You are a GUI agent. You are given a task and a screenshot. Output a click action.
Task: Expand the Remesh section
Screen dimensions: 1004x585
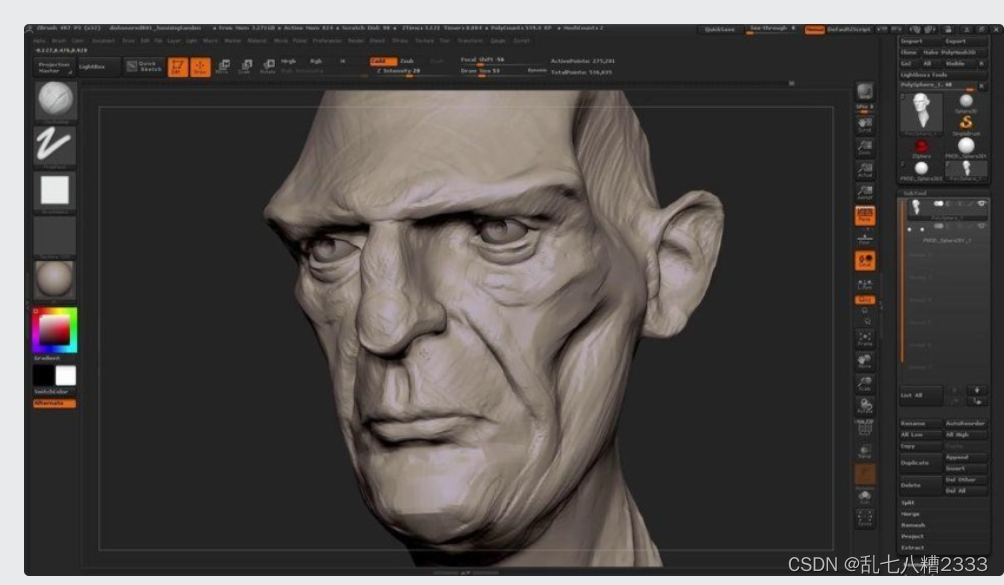click(913, 525)
